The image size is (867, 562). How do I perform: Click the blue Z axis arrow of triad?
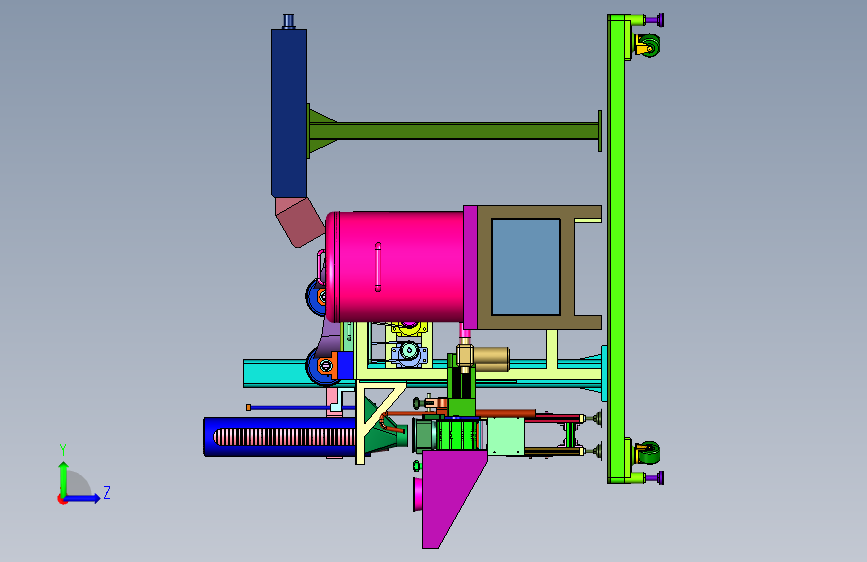[x=83, y=498]
